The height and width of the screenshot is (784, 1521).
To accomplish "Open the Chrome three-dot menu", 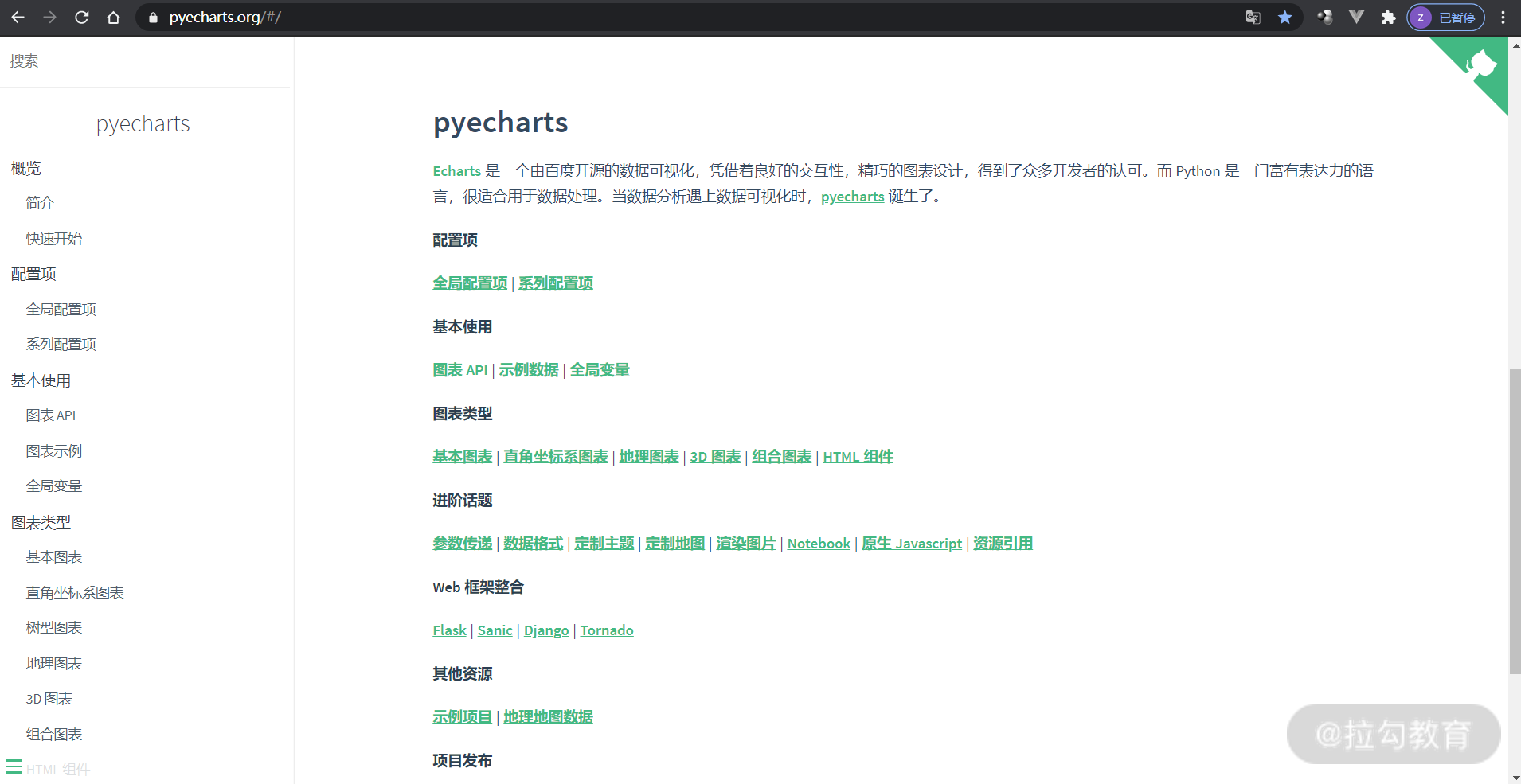I will click(x=1502, y=17).
